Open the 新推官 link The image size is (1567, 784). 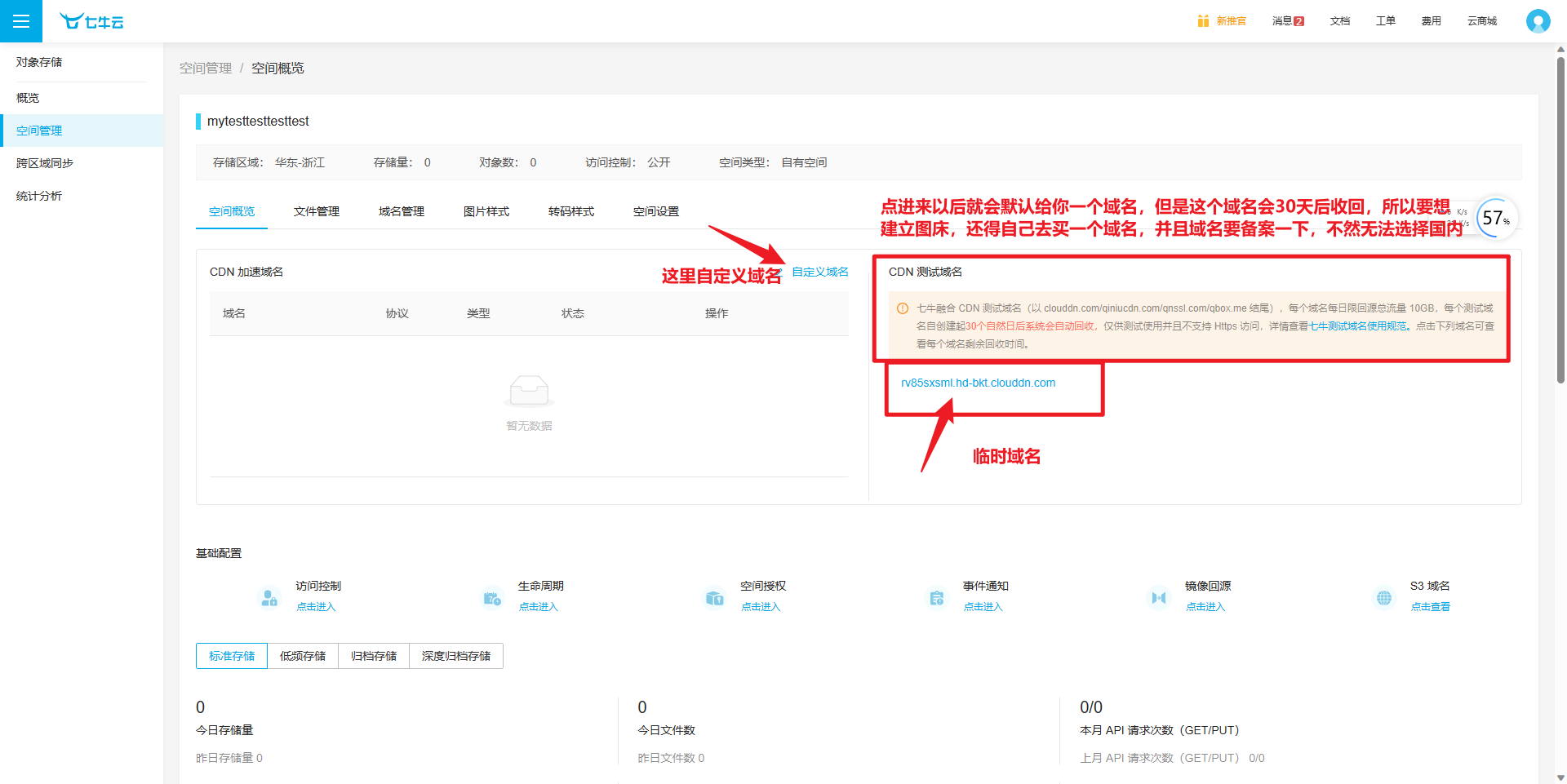[x=1231, y=21]
